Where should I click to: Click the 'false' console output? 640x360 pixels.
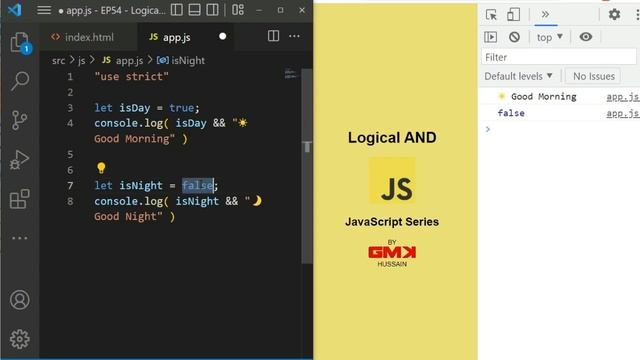(x=511, y=113)
